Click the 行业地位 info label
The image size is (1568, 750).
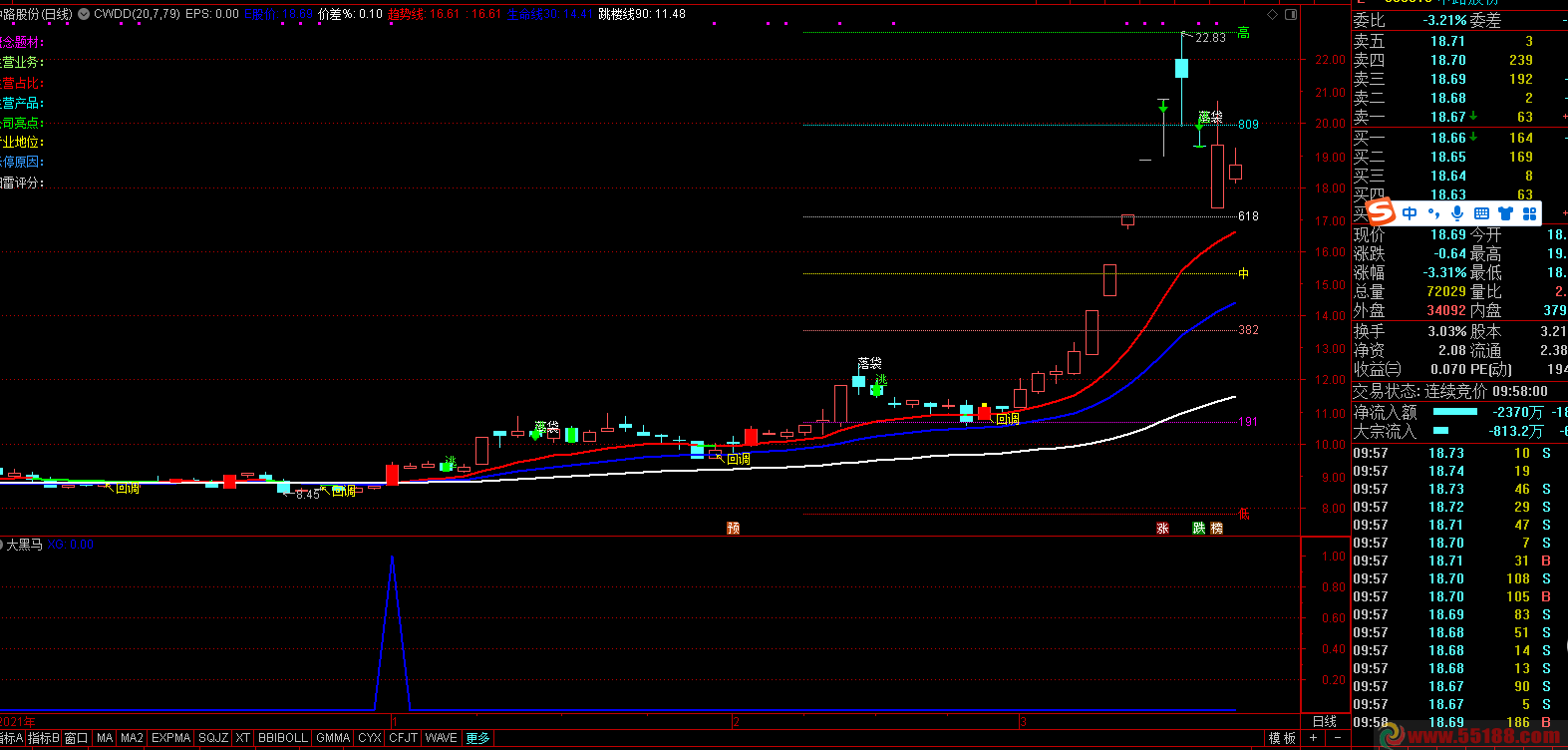point(22,142)
